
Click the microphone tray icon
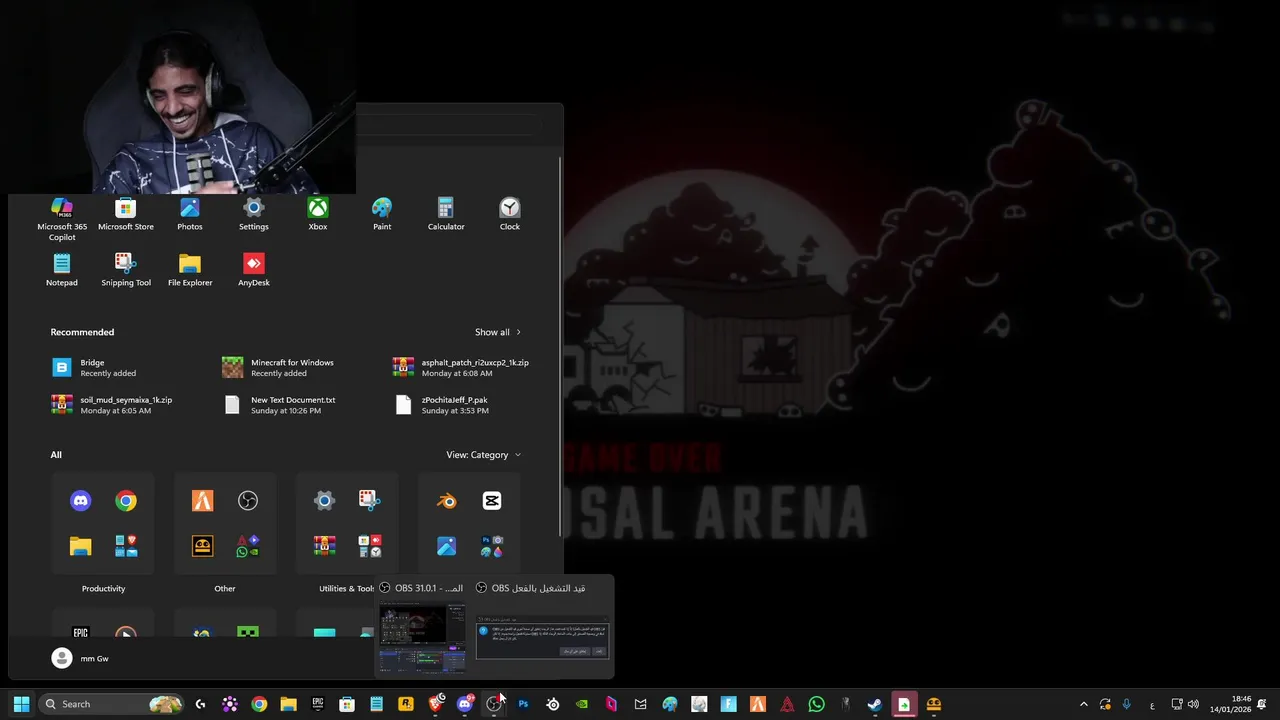(1127, 704)
